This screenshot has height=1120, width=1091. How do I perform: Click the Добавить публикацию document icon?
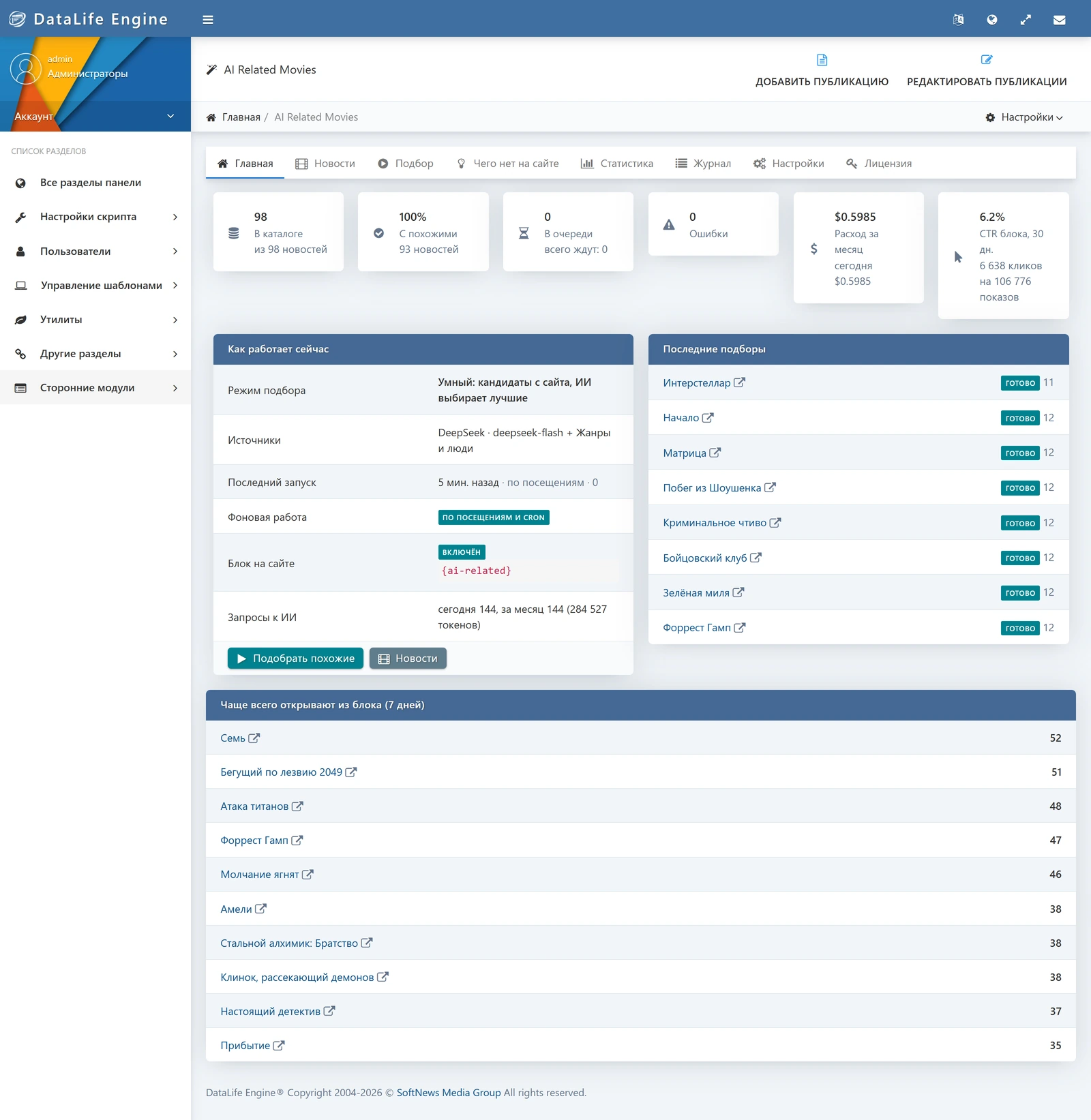[x=822, y=60]
